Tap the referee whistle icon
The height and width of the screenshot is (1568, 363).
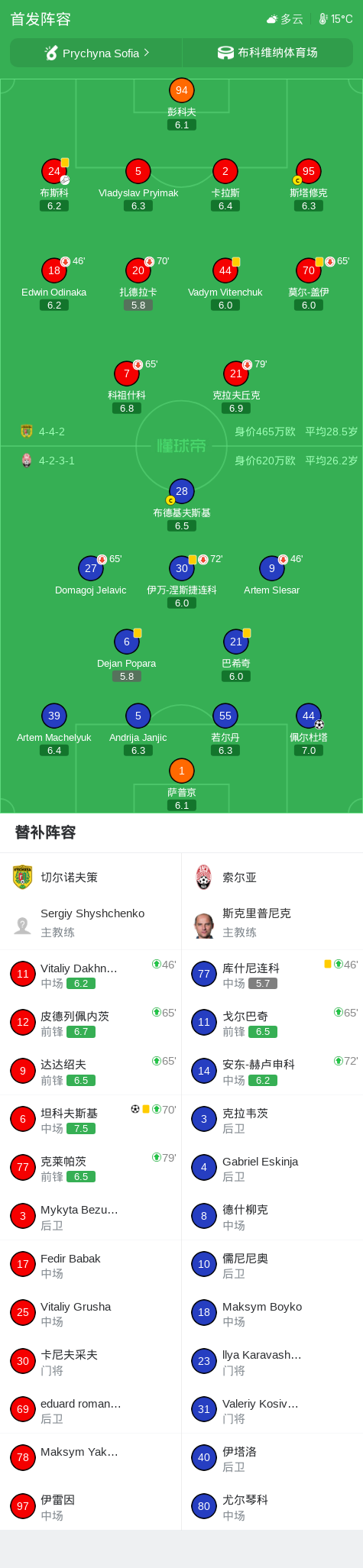coord(51,53)
